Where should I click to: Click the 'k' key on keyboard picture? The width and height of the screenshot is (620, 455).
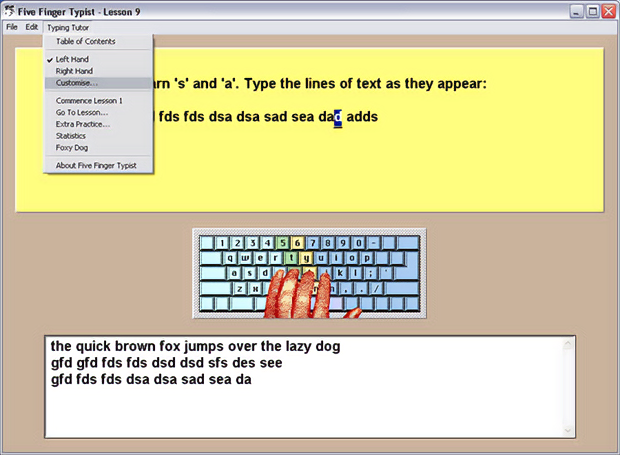click(340, 273)
